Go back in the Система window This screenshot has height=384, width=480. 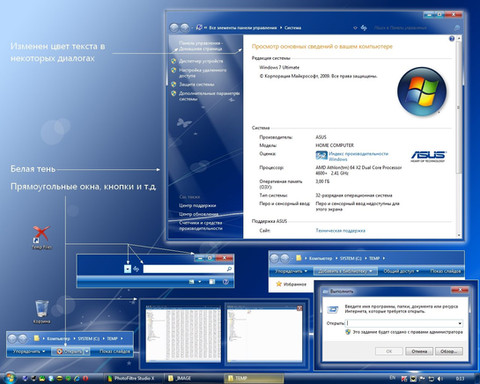174,28
